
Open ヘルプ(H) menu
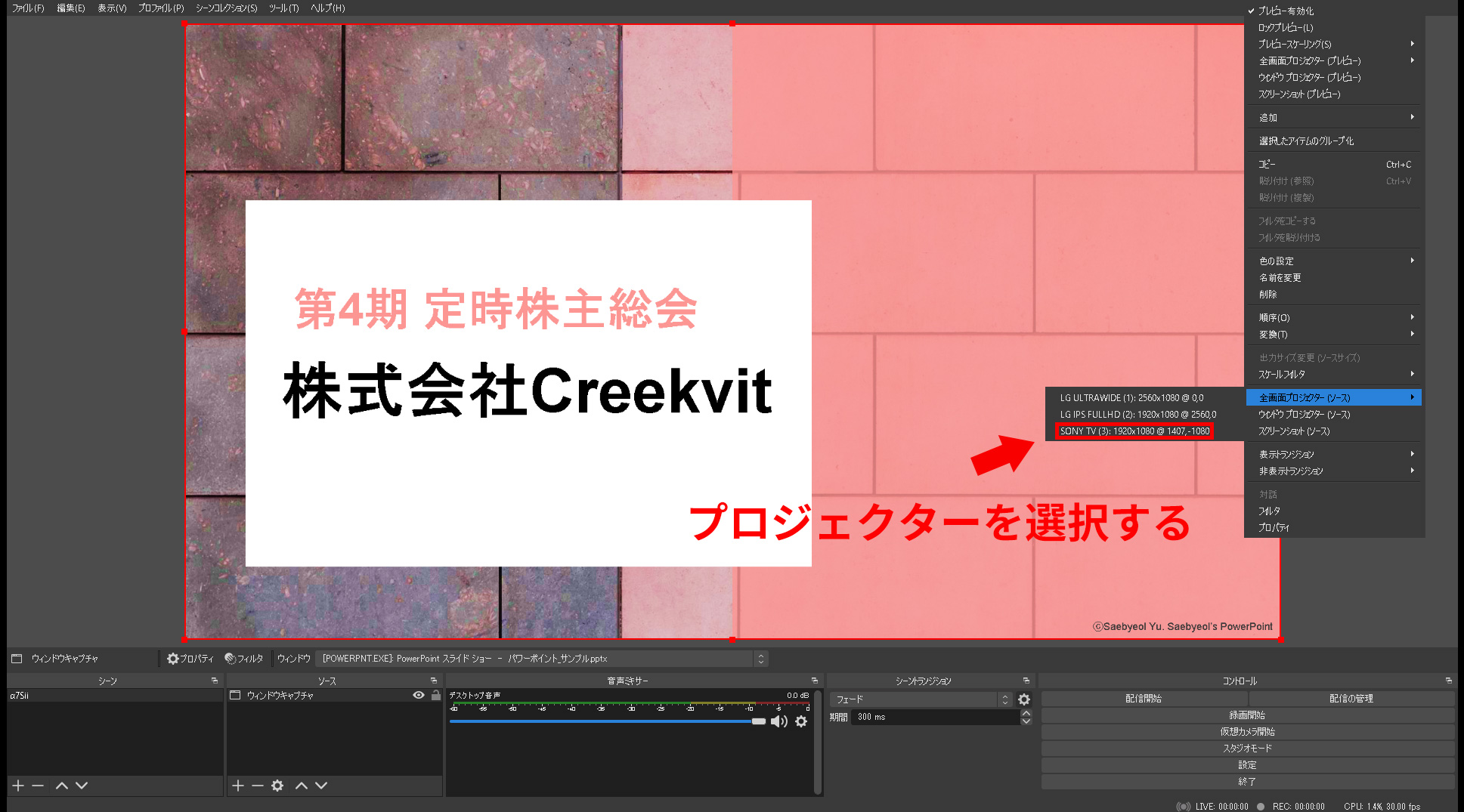pos(328,8)
